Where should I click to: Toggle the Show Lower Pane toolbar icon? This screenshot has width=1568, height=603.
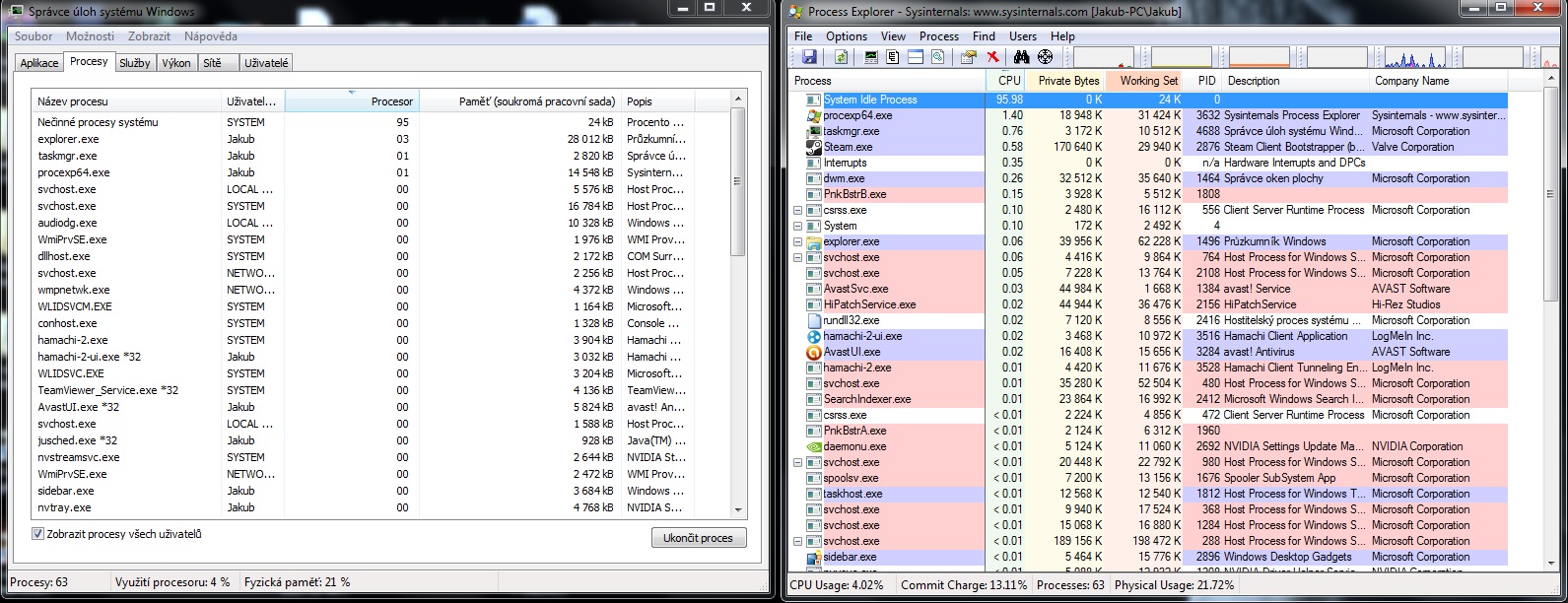pyautogui.click(x=916, y=57)
